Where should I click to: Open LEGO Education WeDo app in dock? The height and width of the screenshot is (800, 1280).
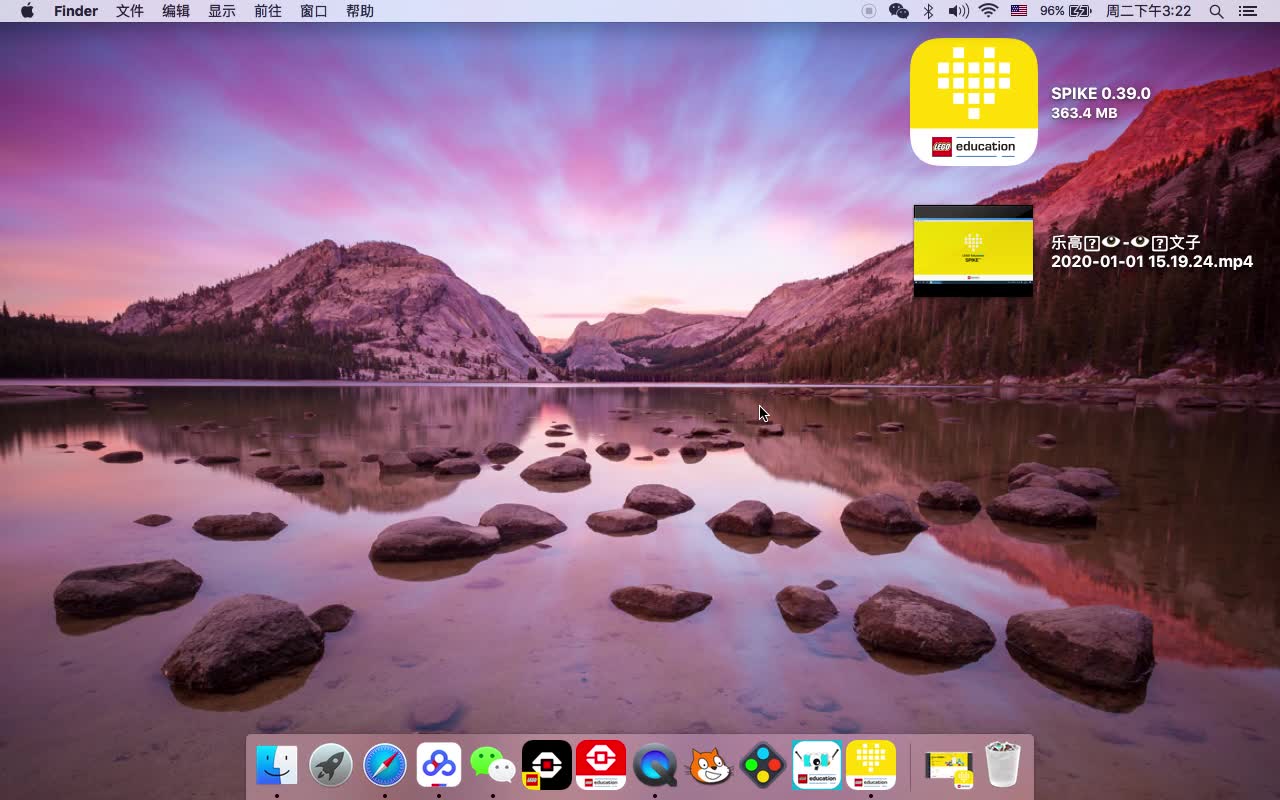point(817,766)
